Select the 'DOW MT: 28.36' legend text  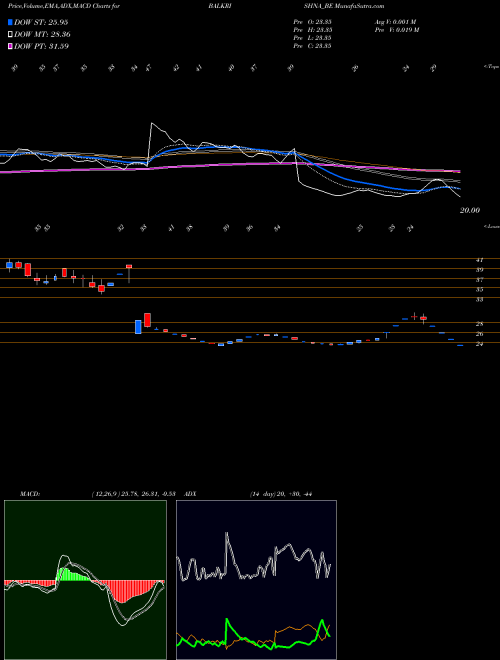(x=43, y=35)
